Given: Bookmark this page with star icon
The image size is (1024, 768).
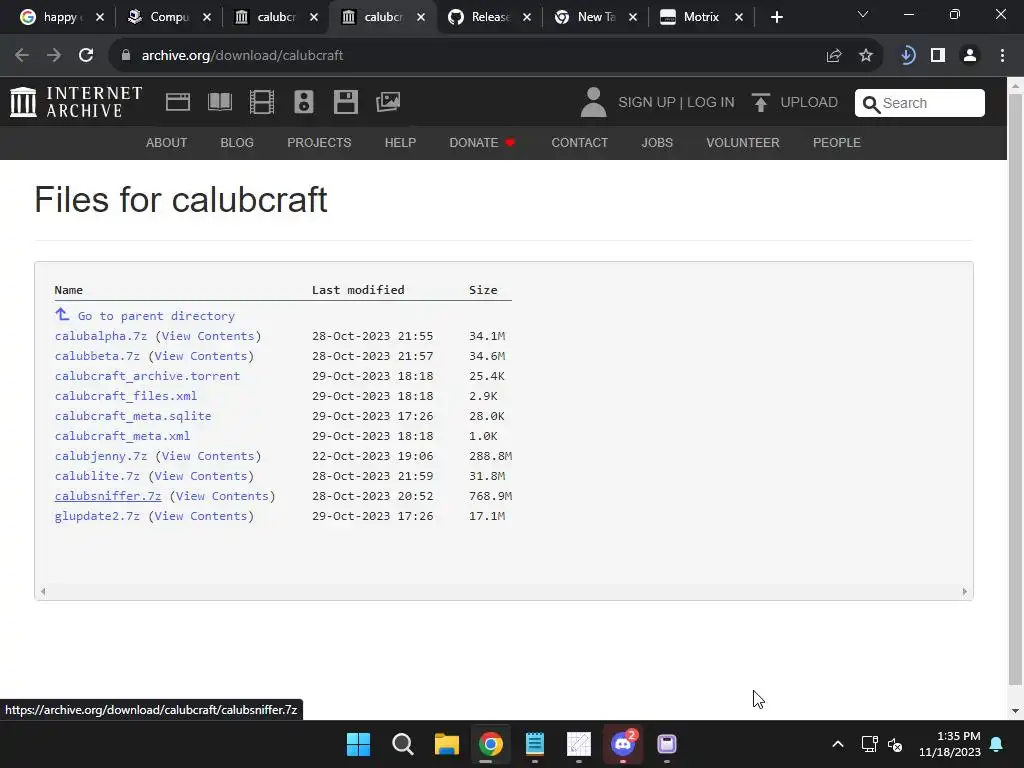Looking at the screenshot, I should tap(866, 56).
